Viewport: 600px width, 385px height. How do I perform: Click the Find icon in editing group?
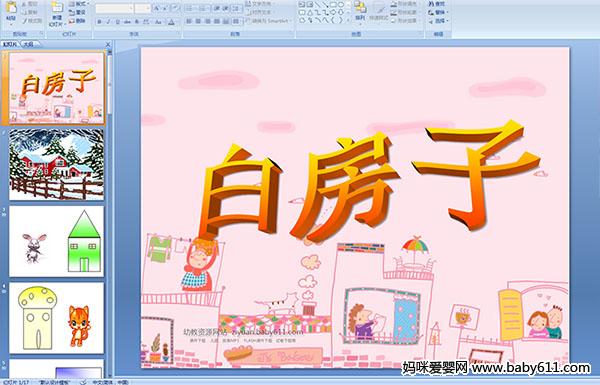click(437, 4)
